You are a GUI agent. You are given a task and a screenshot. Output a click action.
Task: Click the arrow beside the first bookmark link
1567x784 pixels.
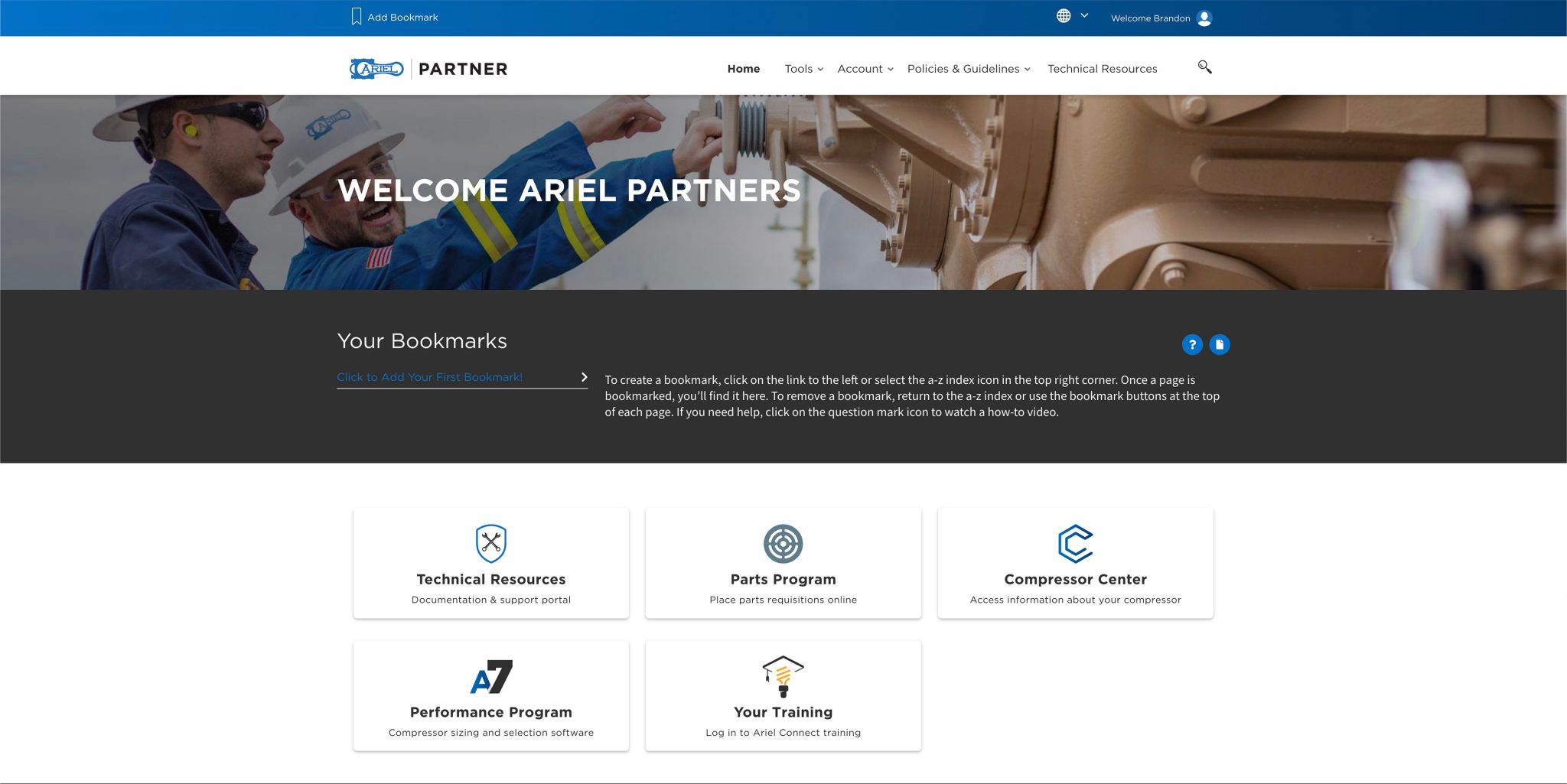click(584, 377)
